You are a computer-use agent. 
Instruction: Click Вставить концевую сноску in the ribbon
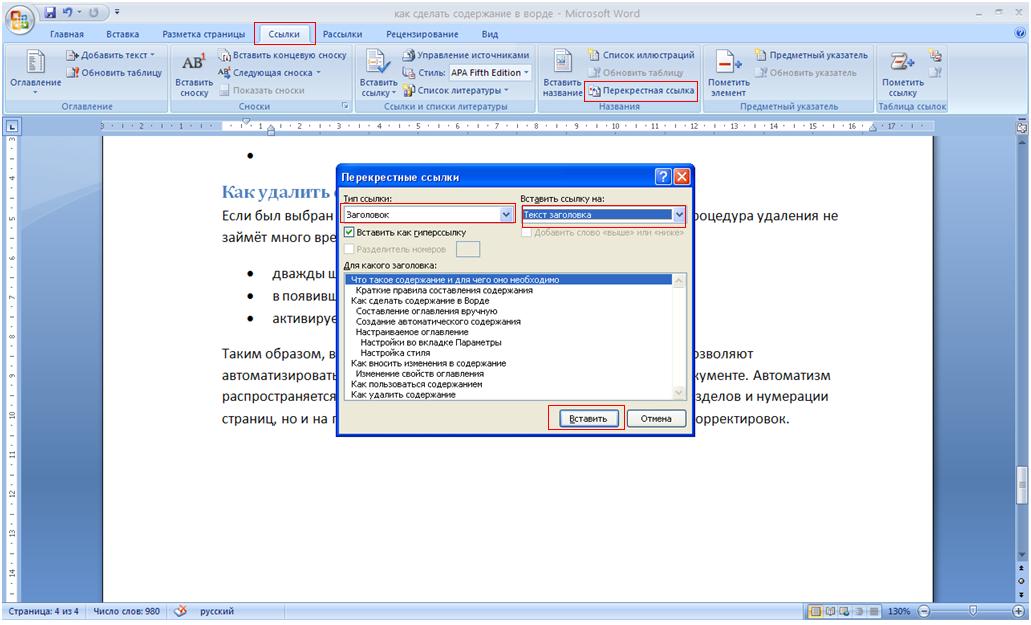click(x=283, y=56)
